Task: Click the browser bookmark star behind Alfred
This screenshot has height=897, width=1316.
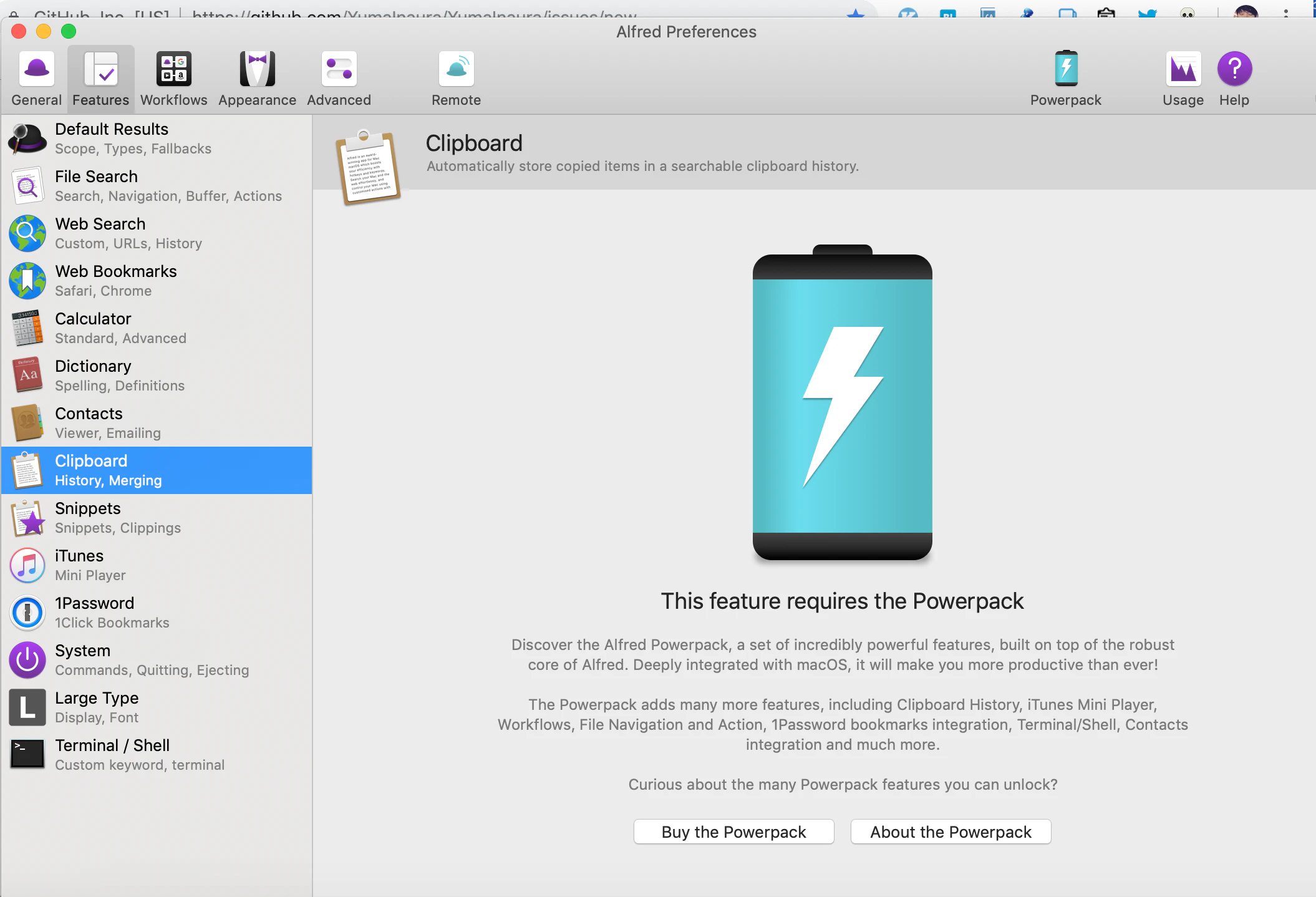Action: click(x=856, y=14)
